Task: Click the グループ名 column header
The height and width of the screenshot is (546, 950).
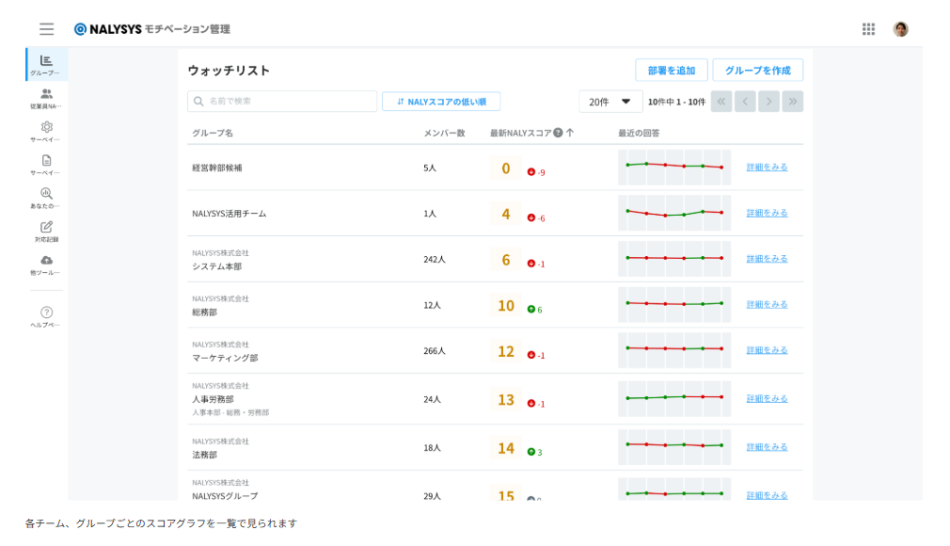Action: pyautogui.click(x=213, y=133)
